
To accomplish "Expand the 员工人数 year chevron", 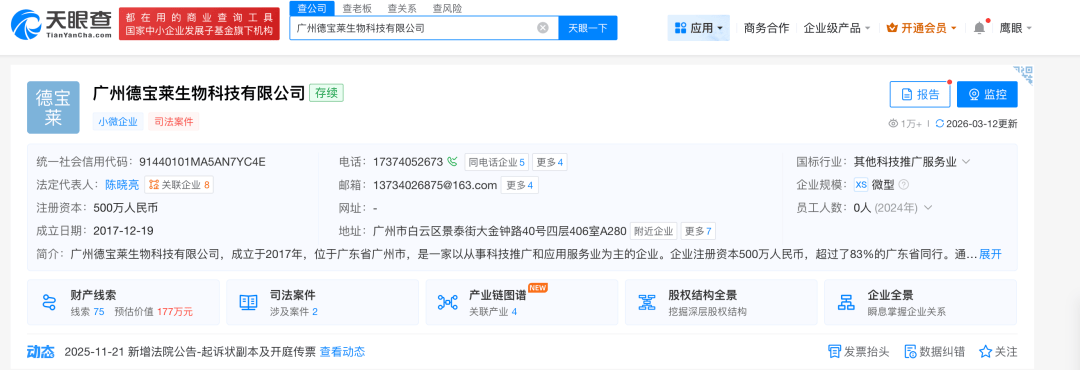I will 928,207.
